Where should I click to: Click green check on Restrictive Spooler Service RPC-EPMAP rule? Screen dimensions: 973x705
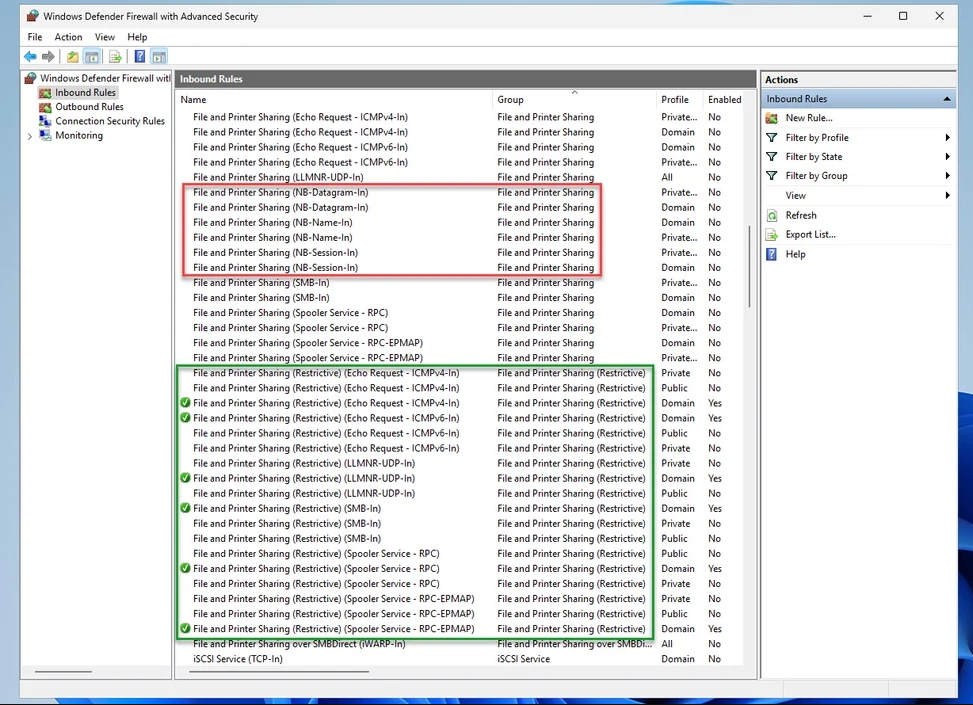(185, 629)
